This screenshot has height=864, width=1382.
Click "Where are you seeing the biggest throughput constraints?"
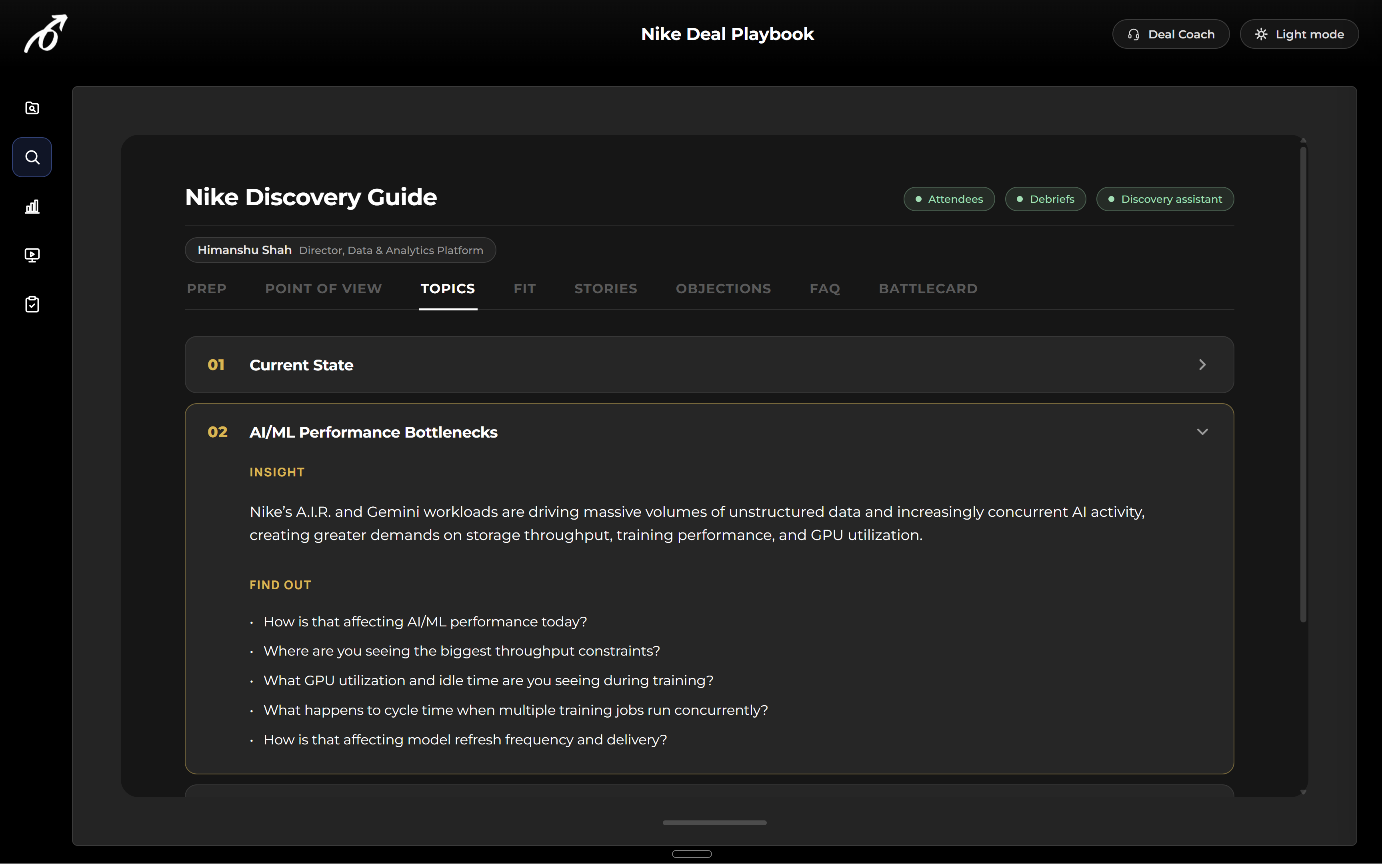click(x=462, y=651)
